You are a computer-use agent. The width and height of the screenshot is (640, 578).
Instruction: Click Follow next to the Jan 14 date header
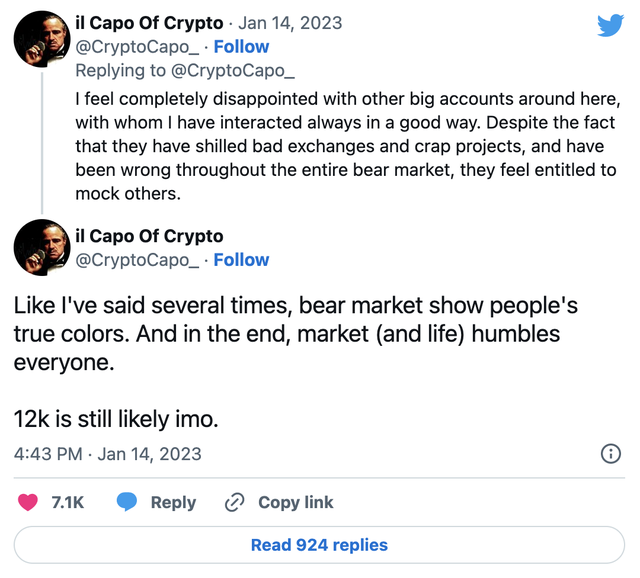[x=242, y=46]
